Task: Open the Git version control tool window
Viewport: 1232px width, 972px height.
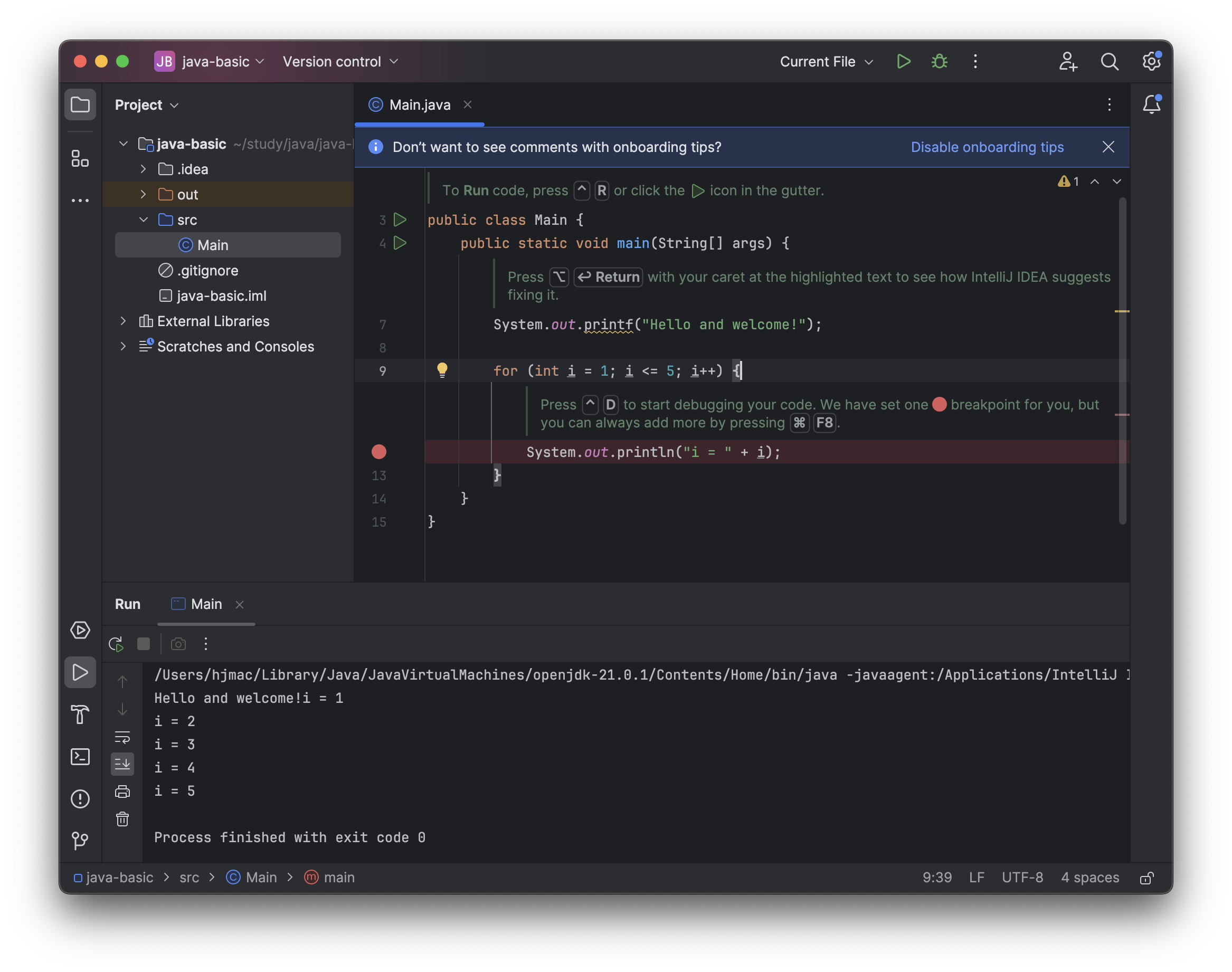Action: (80, 841)
